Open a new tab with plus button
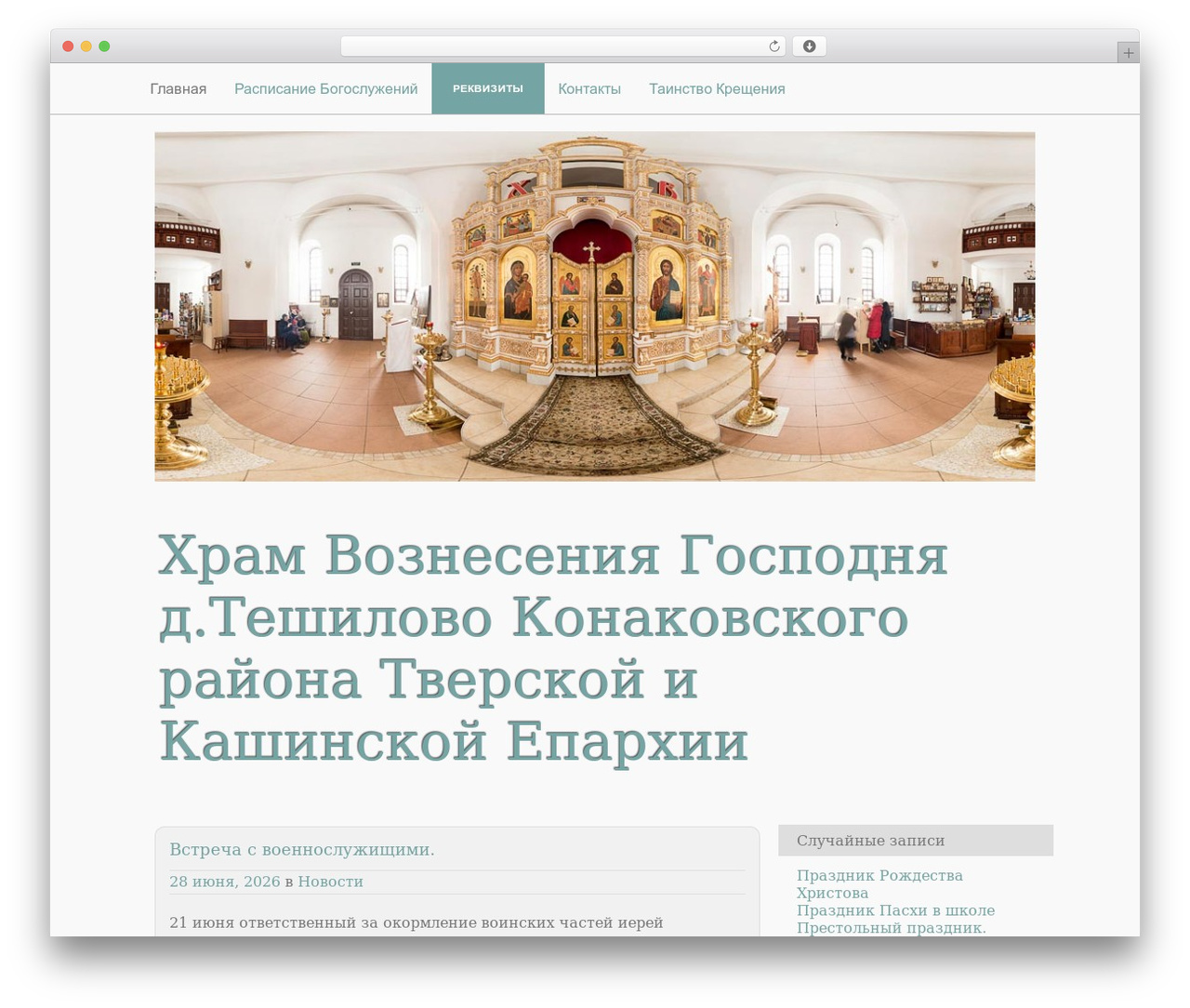This screenshot has width=1190, height=1008. coord(1128,53)
